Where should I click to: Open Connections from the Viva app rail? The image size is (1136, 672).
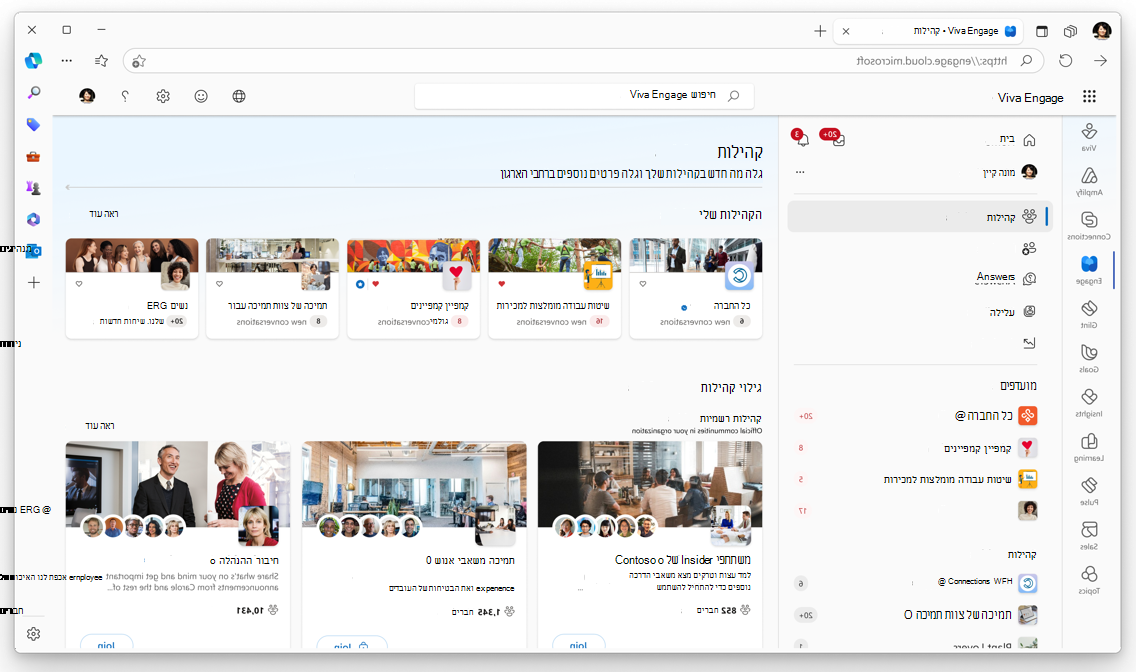pyautogui.click(x=1088, y=225)
